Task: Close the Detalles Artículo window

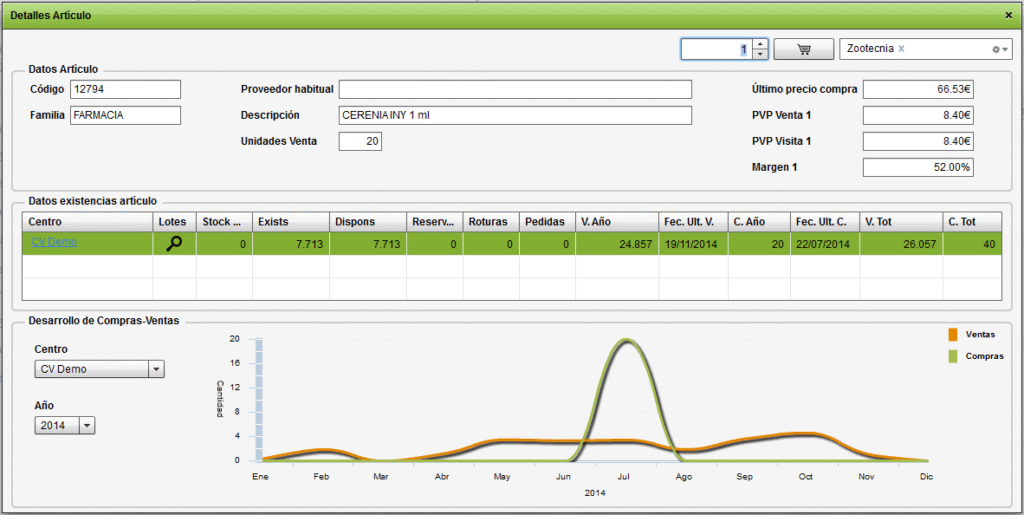Action: 1008,15
